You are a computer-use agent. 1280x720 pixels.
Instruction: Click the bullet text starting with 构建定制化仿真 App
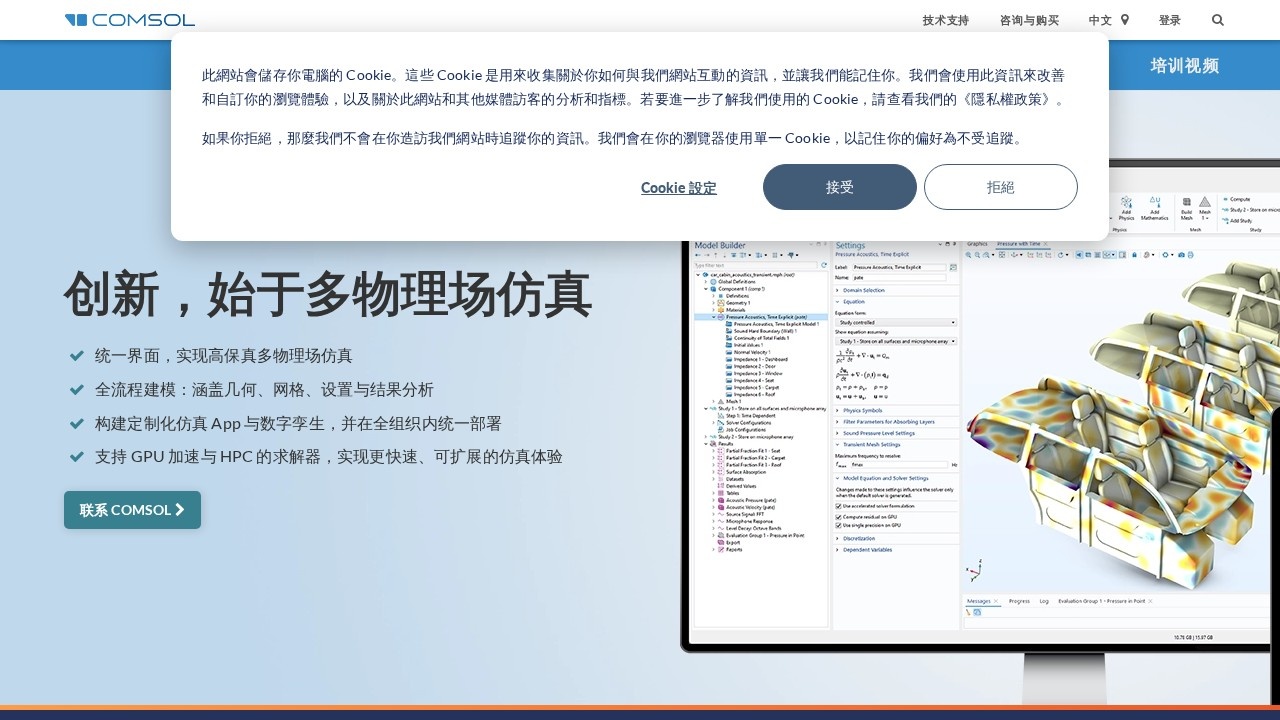pyautogui.click(x=298, y=424)
